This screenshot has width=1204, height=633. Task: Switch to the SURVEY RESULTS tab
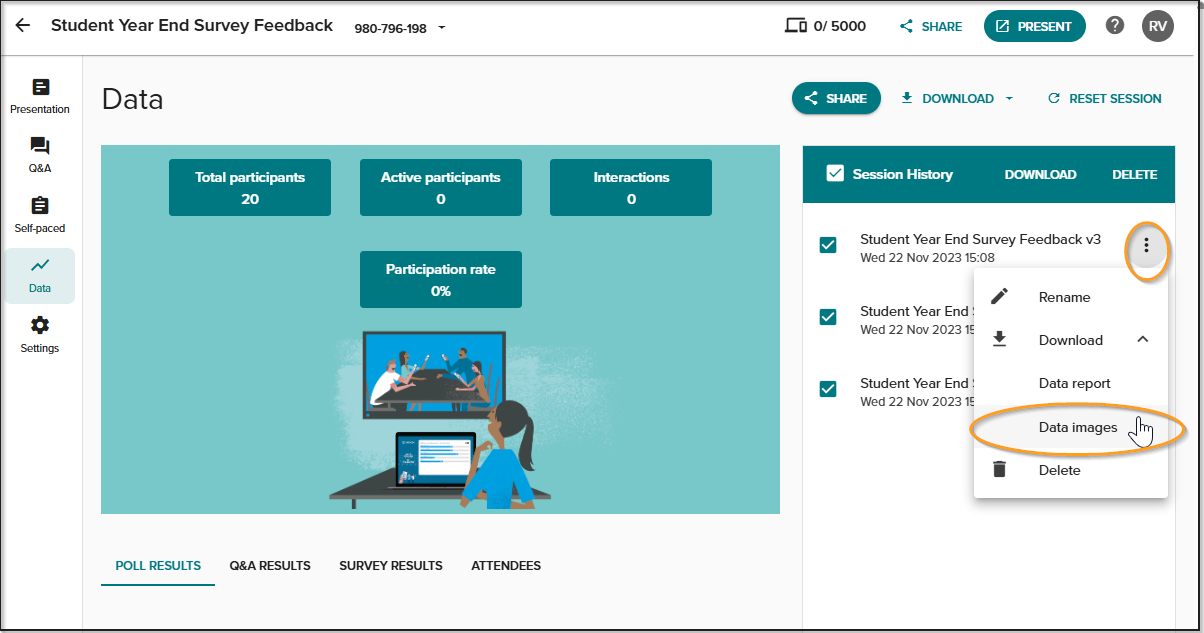click(x=391, y=566)
